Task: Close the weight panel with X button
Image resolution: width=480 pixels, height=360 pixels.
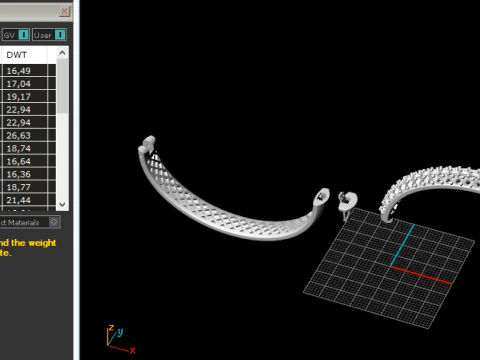Action: click(x=64, y=11)
